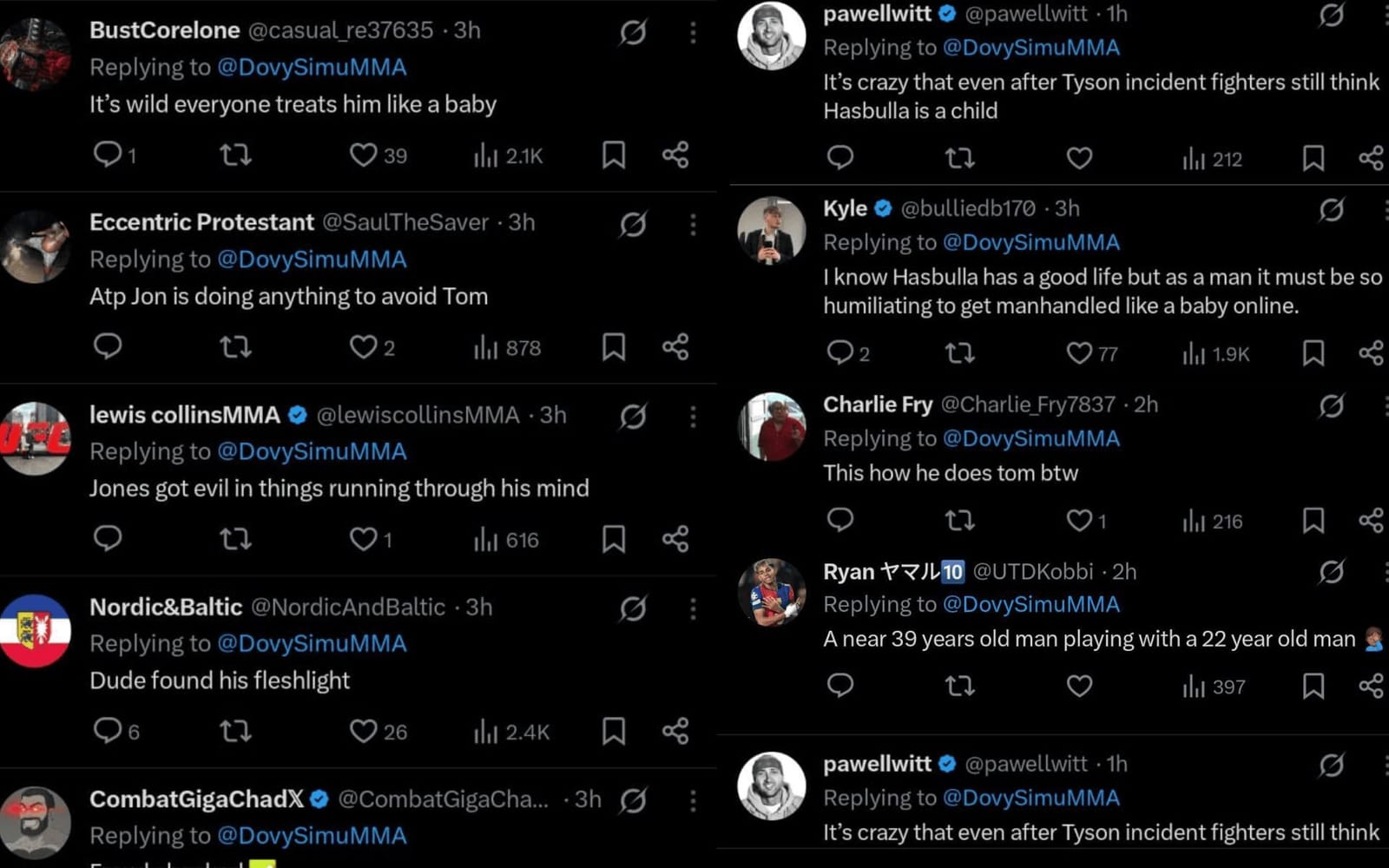The image size is (1389, 868).
Task: Like Kyle's tweet about Hasbulla
Action: click(1079, 353)
